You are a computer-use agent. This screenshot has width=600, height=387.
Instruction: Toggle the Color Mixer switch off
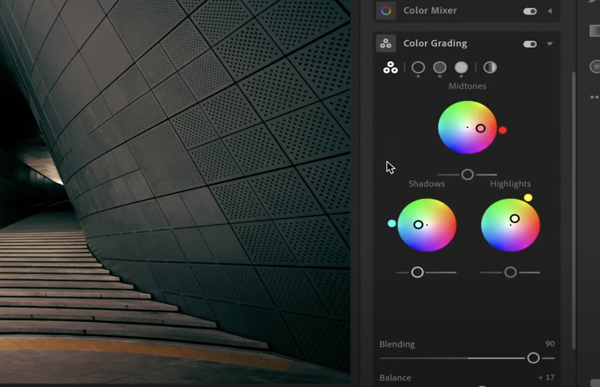coord(530,11)
